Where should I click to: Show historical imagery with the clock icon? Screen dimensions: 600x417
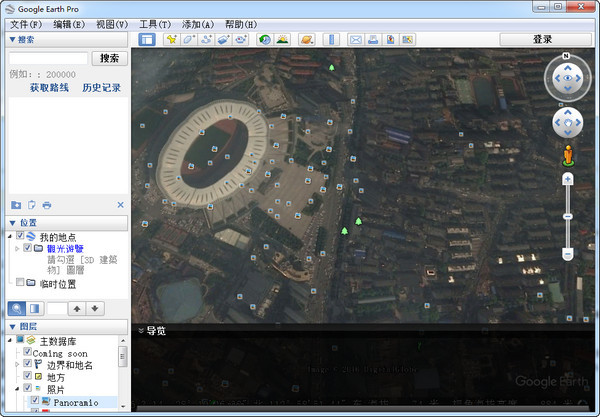point(265,40)
